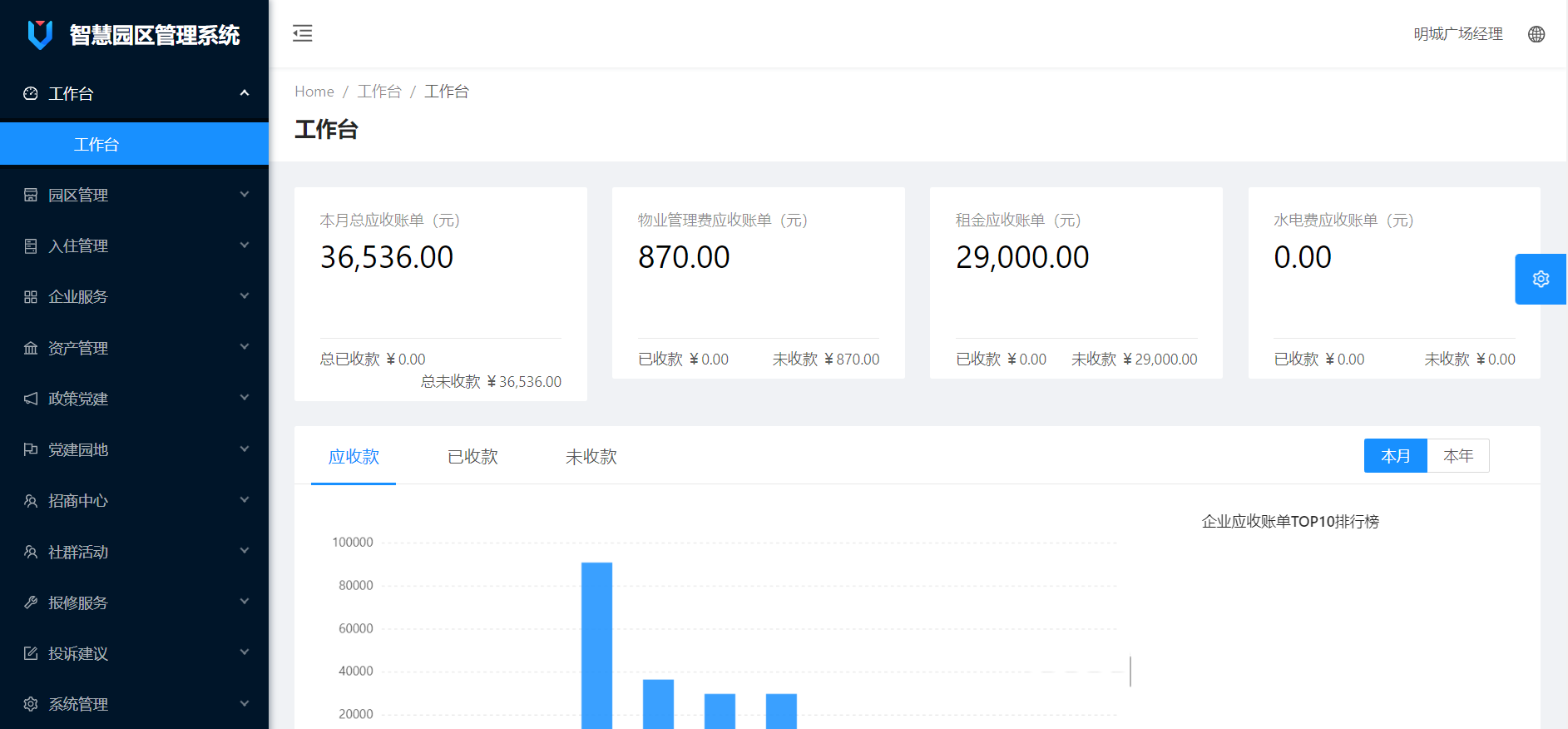The height and width of the screenshot is (729, 1568).
Task: Click 智慧园区管理系统 title text
Action: 155,35
